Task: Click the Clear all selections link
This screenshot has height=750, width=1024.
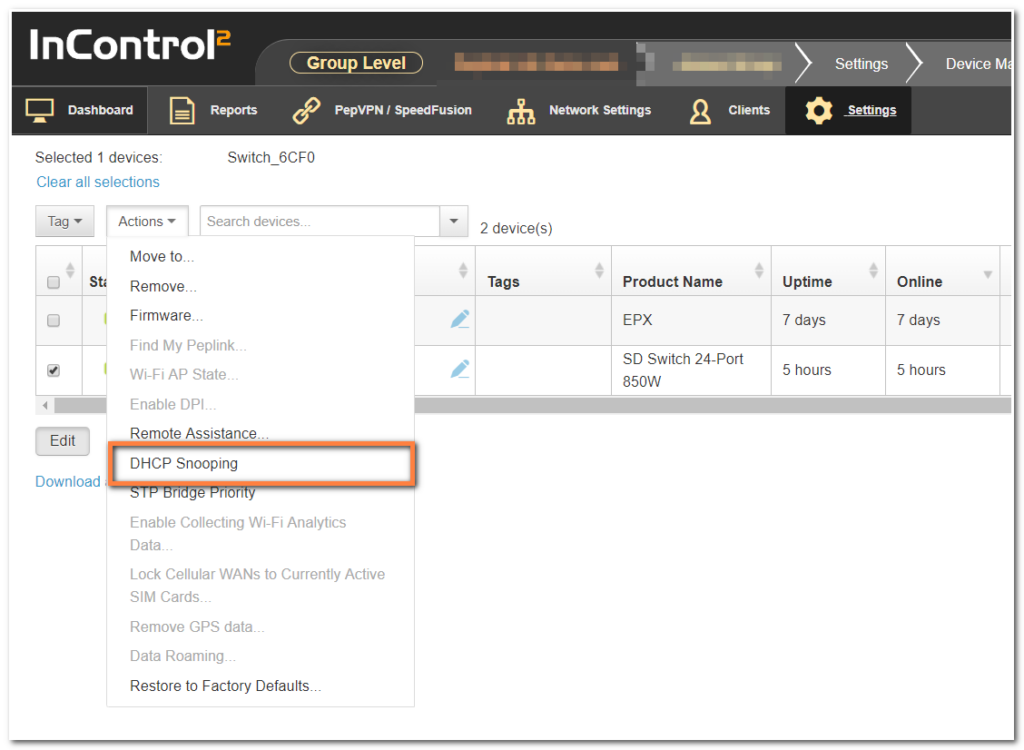Action: [x=98, y=182]
